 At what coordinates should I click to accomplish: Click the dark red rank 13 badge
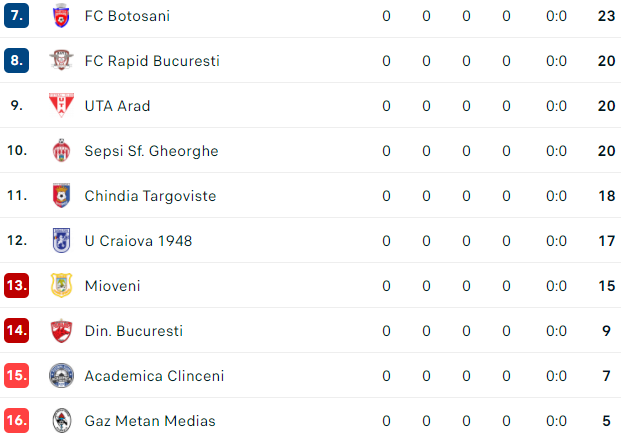(x=16, y=285)
